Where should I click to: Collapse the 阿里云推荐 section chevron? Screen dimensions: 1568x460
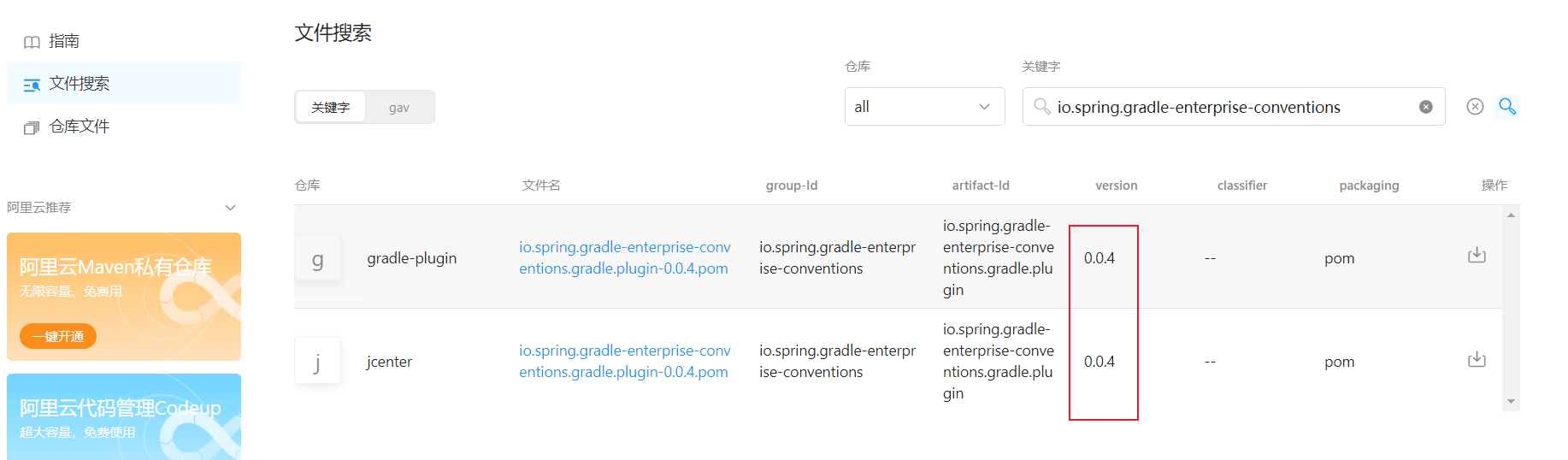click(x=230, y=208)
